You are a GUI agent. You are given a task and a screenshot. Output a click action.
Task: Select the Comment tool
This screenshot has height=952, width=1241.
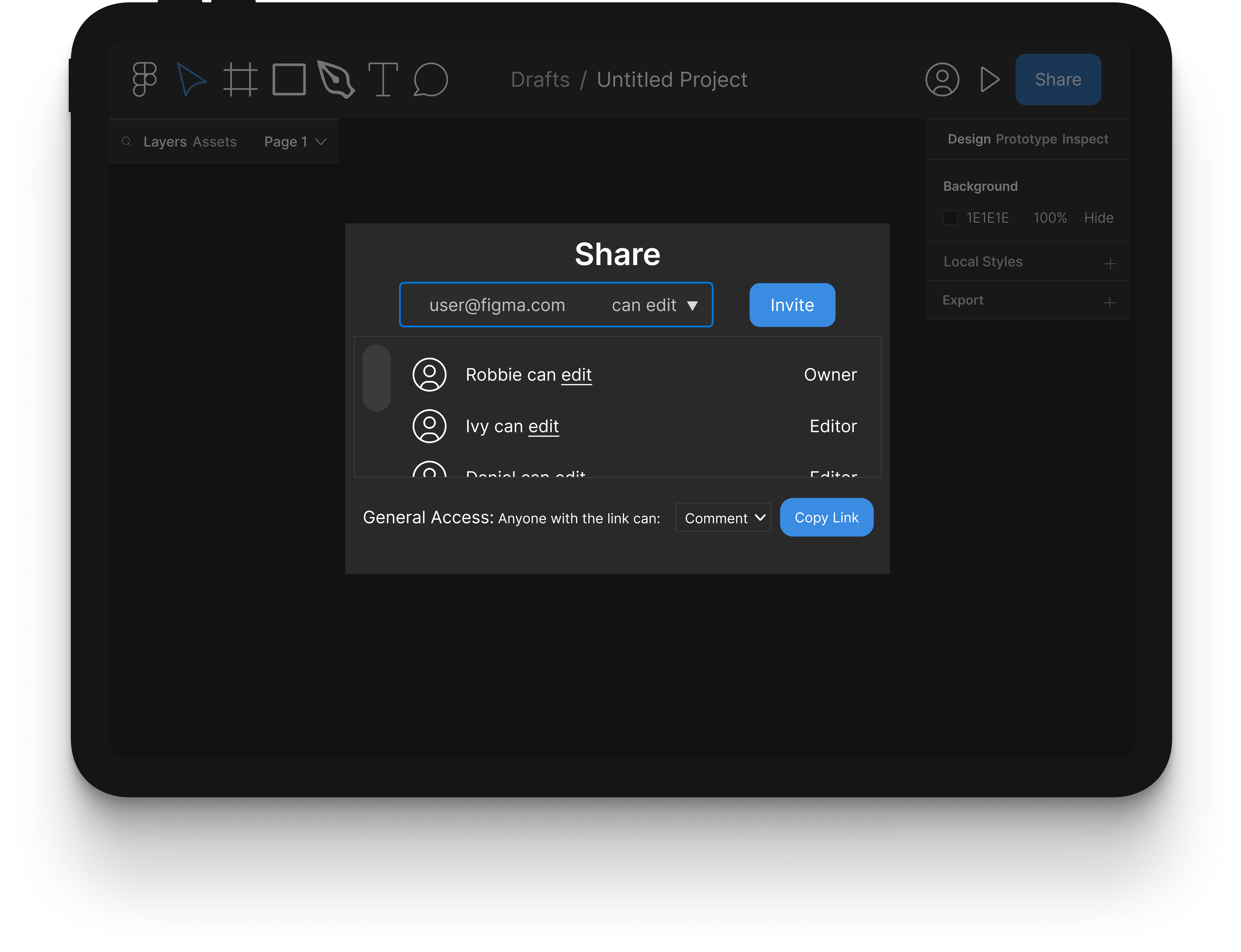click(431, 79)
